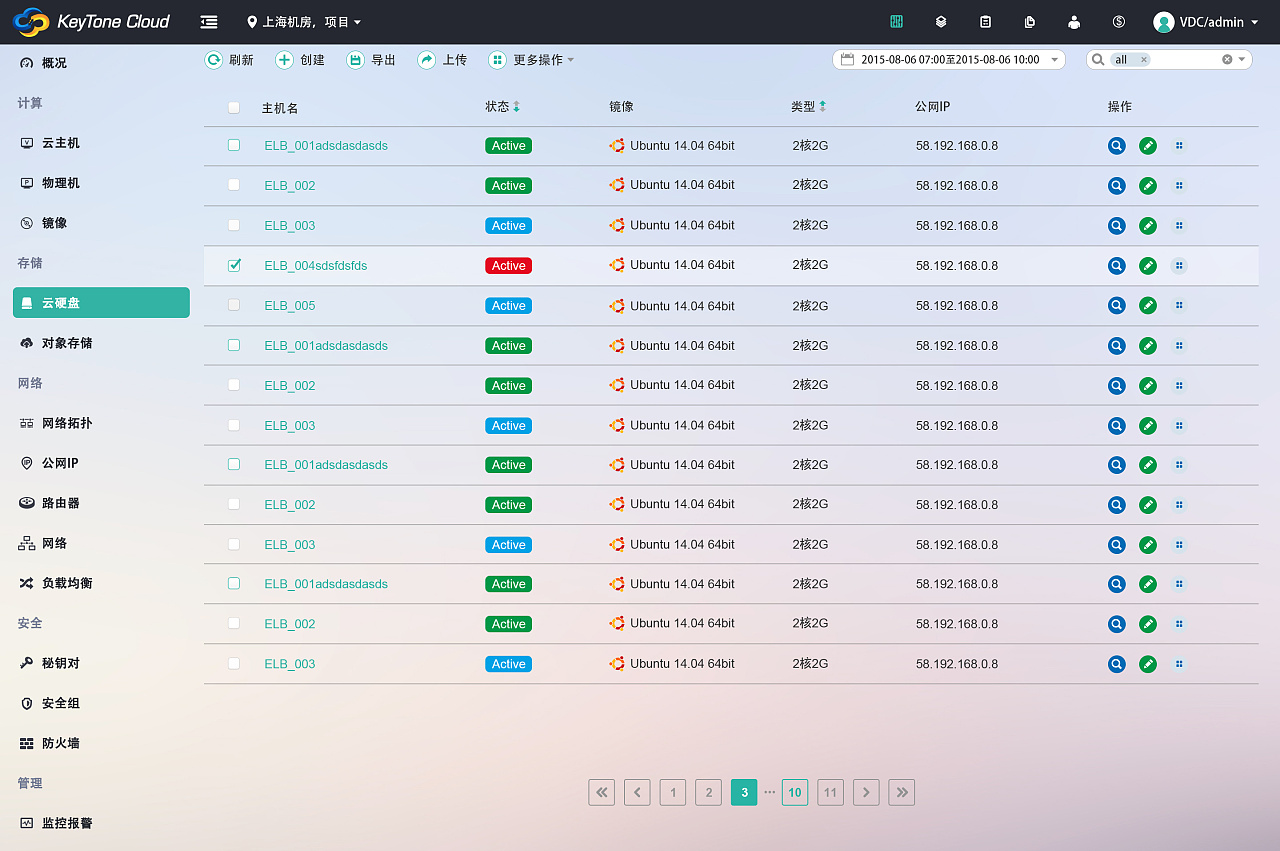Check the checkbox for ELB_002 row
Image resolution: width=1280 pixels, height=851 pixels.
tap(233, 185)
